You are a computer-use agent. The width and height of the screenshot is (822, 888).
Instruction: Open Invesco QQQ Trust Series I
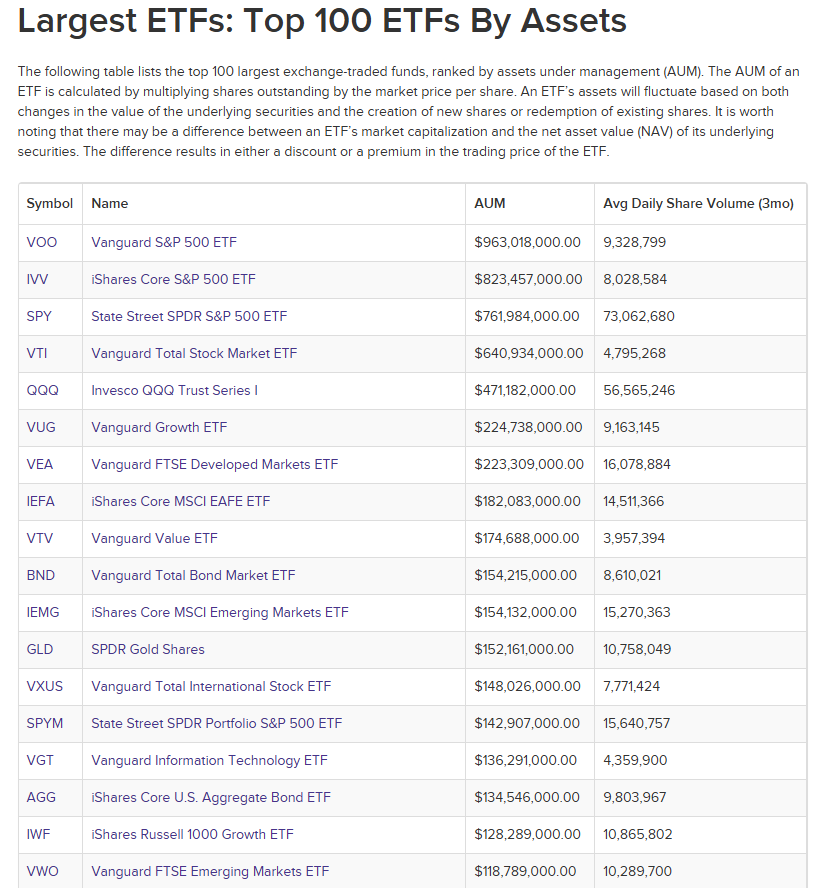[x=174, y=390]
